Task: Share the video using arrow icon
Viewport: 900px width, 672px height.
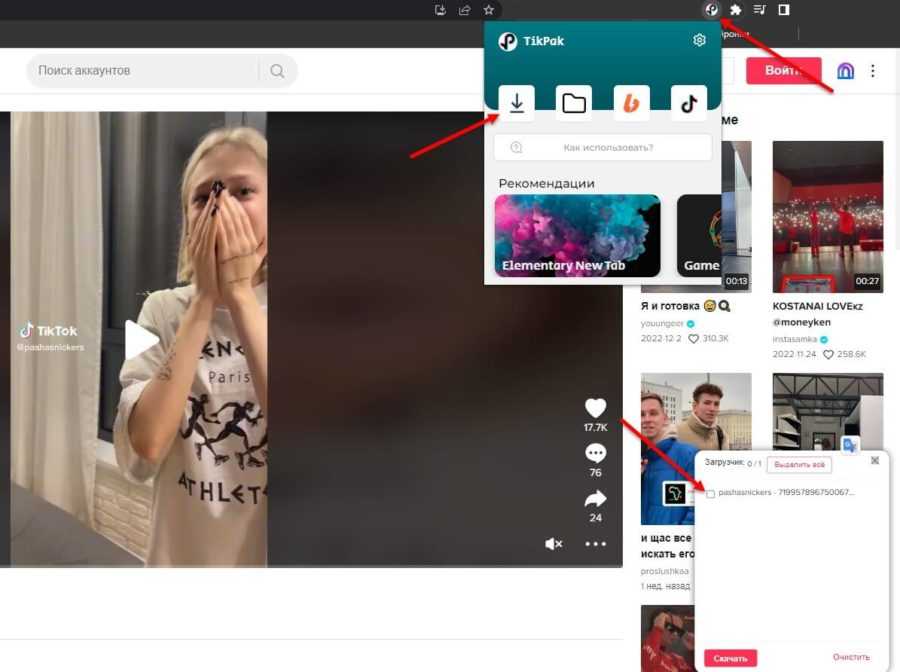Action: [595, 498]
